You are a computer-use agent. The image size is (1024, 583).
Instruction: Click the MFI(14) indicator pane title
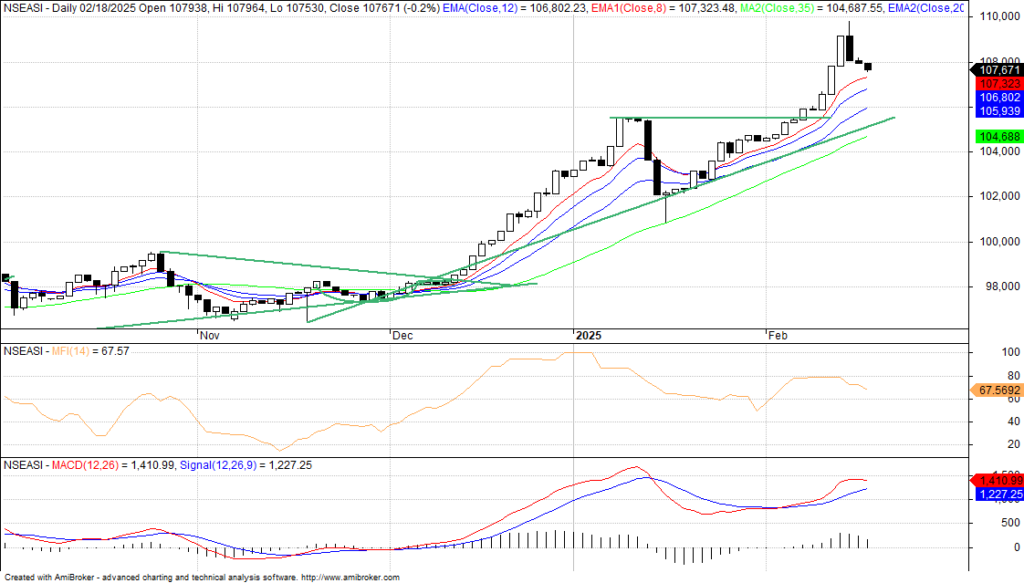click(x=71, y=352)
